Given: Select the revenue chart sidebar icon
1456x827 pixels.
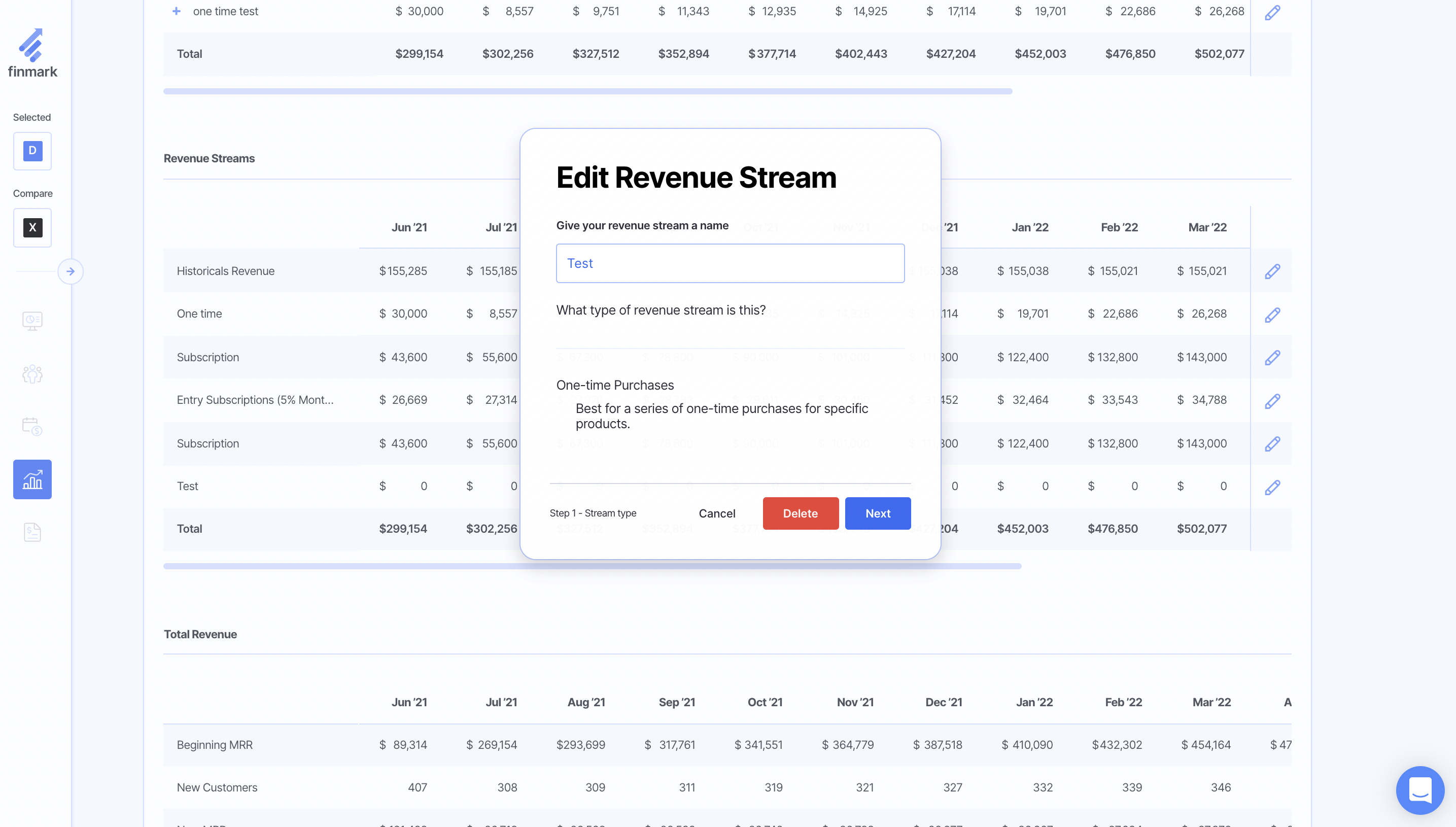Looking at the screenshot, I should pos(32,479).
